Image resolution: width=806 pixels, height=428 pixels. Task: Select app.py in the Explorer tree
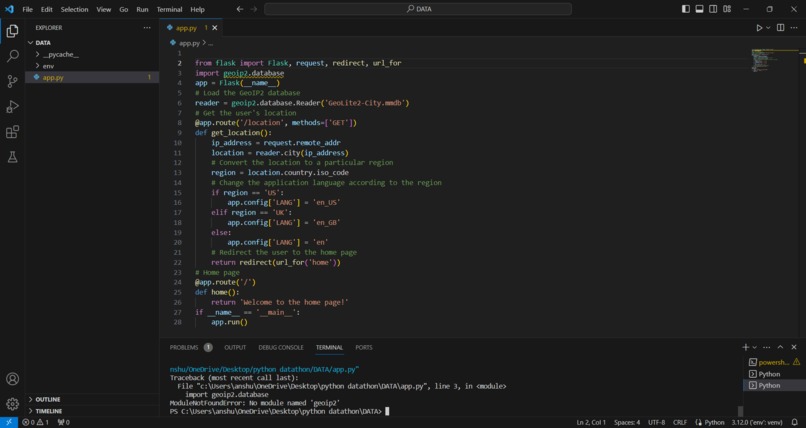click(92, 77)
